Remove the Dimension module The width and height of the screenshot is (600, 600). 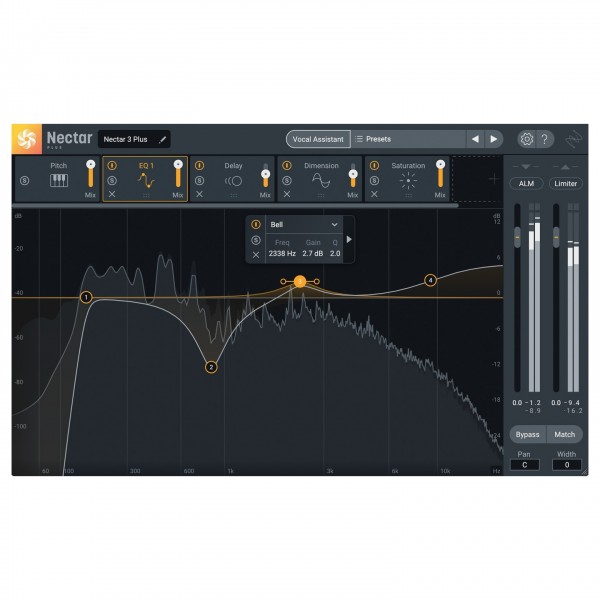[x=287, y=194]
